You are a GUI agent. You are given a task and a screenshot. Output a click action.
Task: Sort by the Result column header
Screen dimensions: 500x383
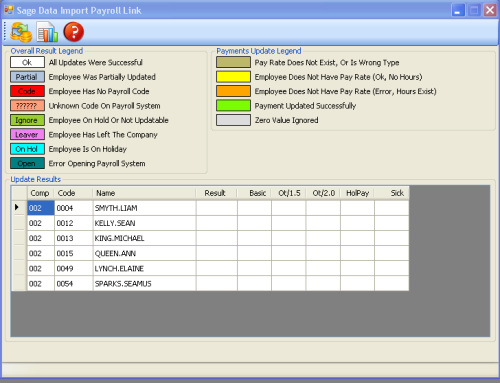click(x=217, y=193)
